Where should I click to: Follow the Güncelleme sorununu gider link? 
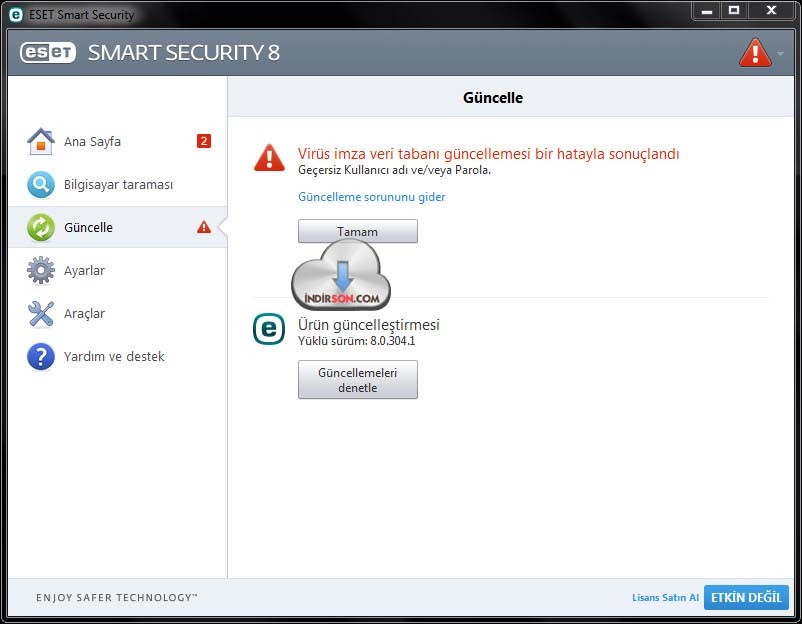point(371,197)
